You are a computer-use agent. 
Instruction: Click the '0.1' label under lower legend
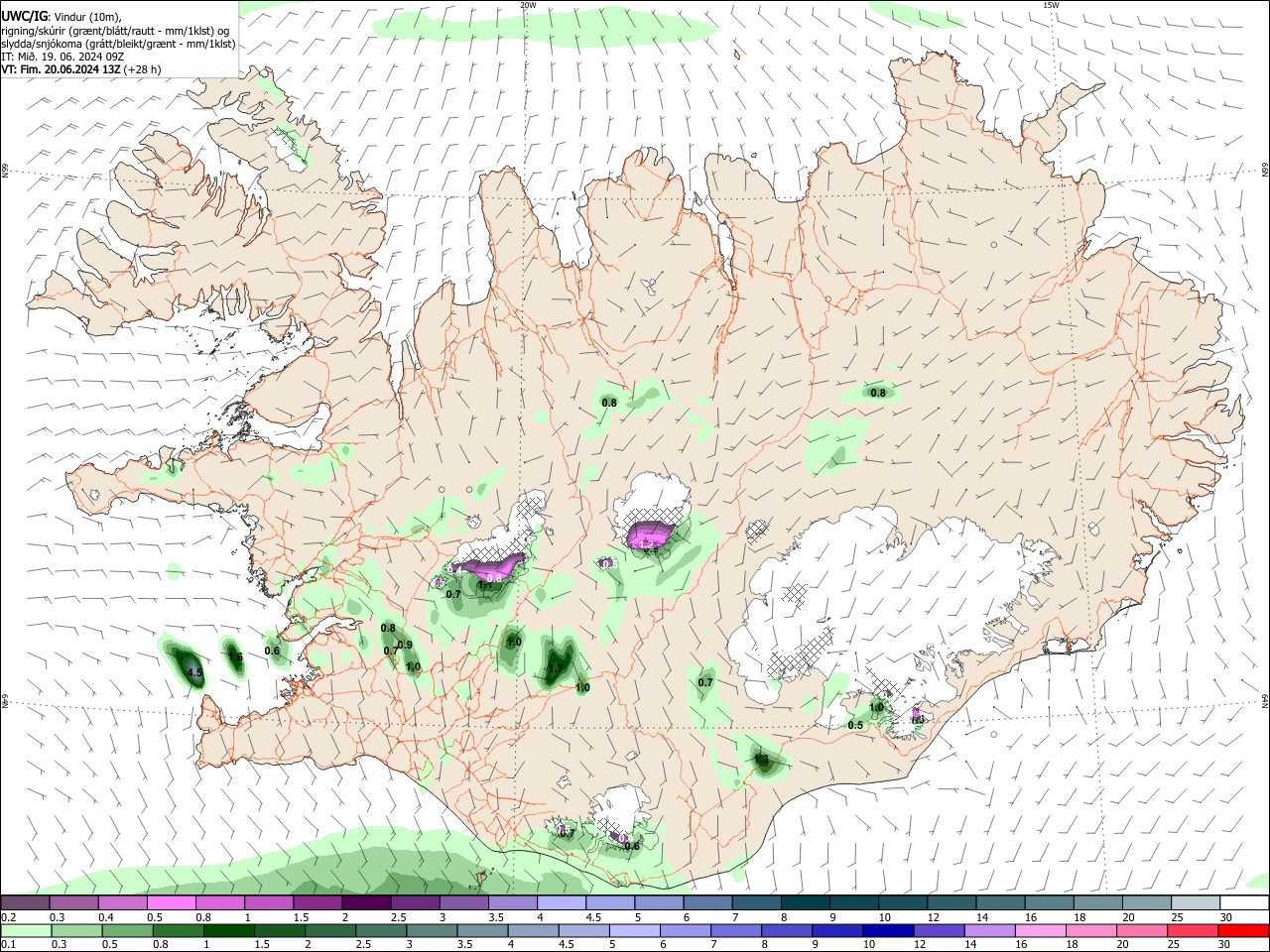(x=9, y=944)
